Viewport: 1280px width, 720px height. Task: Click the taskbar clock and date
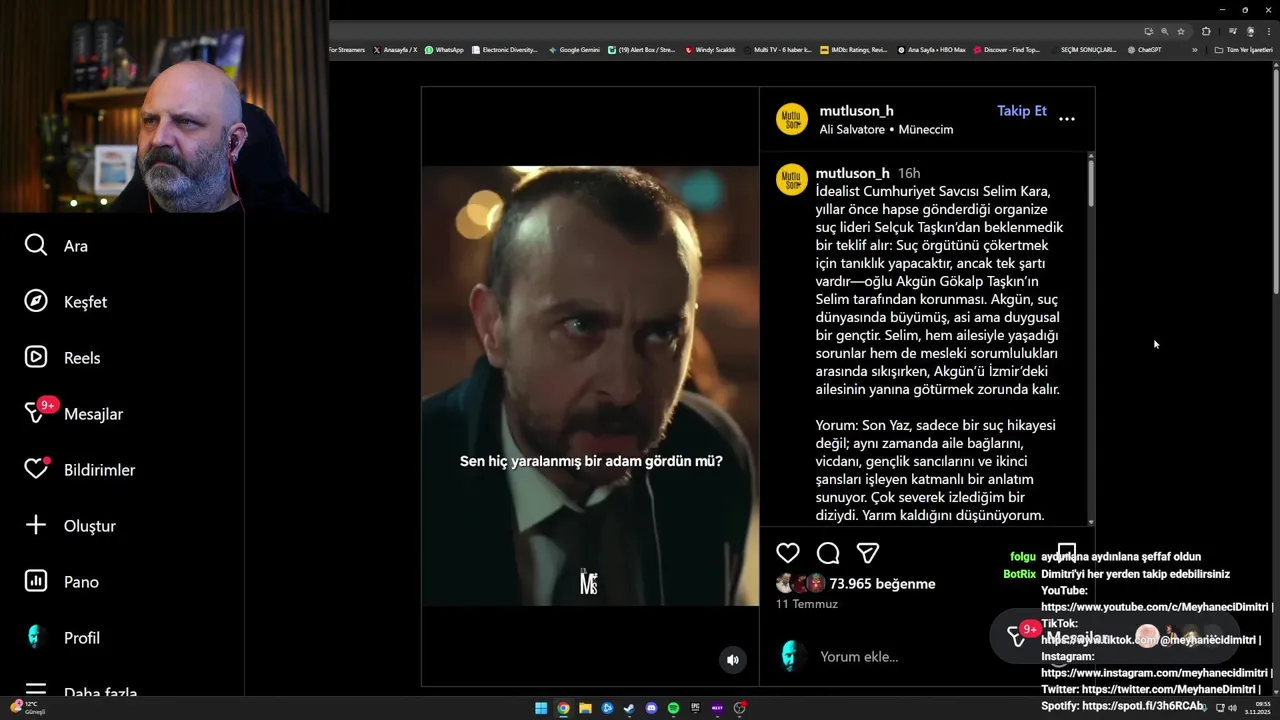pos(1257,708)
